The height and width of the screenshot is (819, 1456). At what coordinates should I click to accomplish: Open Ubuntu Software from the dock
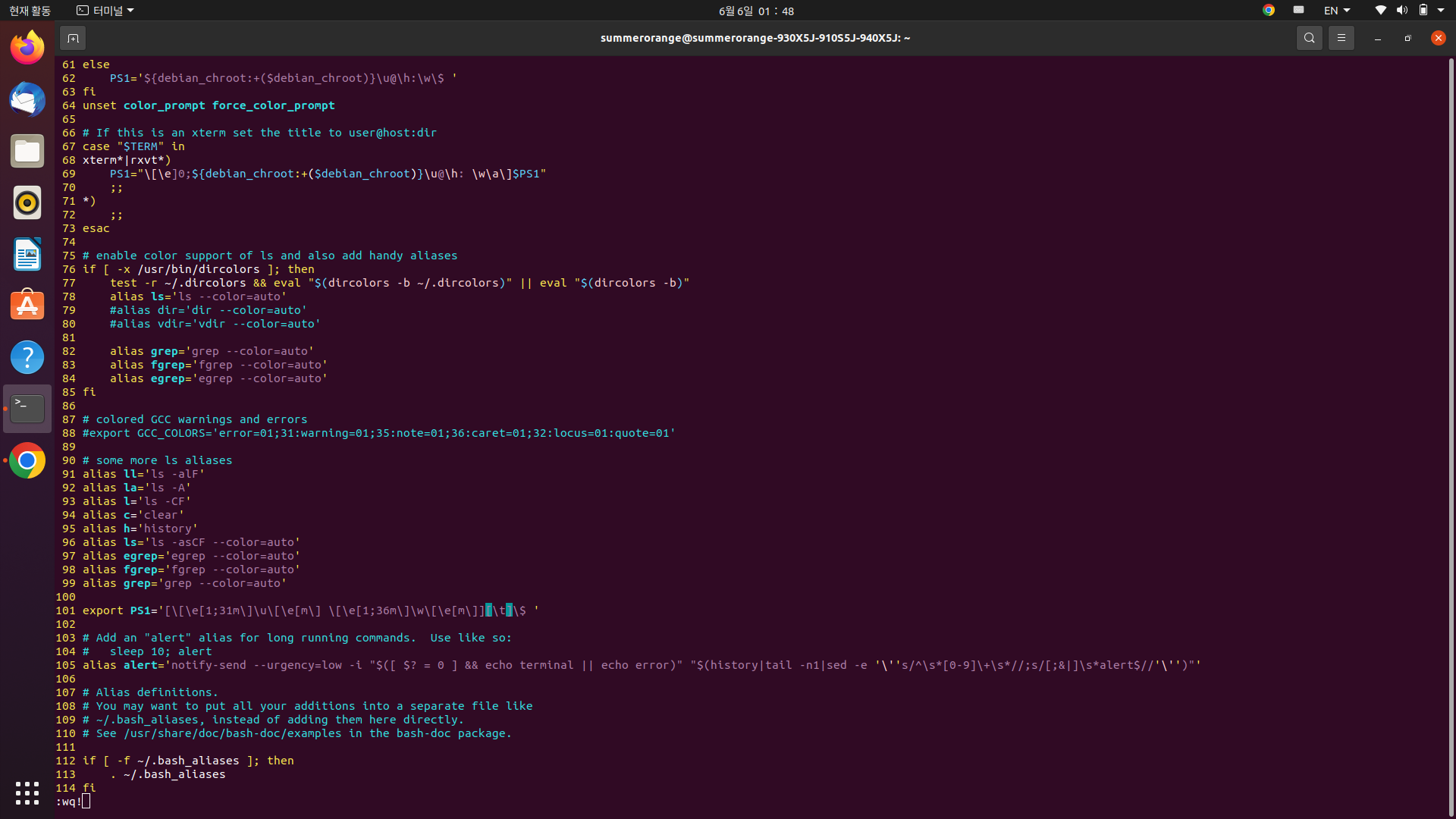(27, 304)
